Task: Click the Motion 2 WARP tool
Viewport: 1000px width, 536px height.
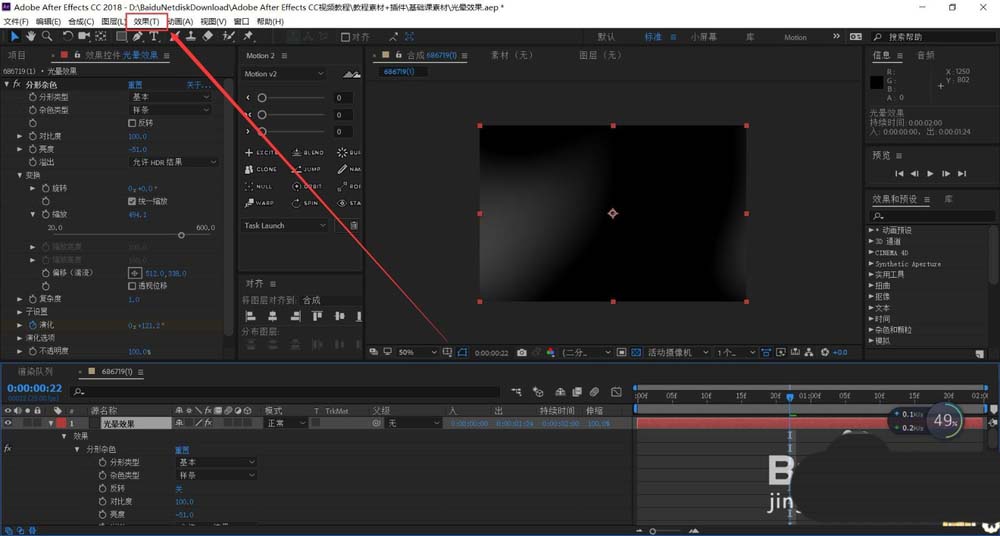Action: click(x=260, y=204)
